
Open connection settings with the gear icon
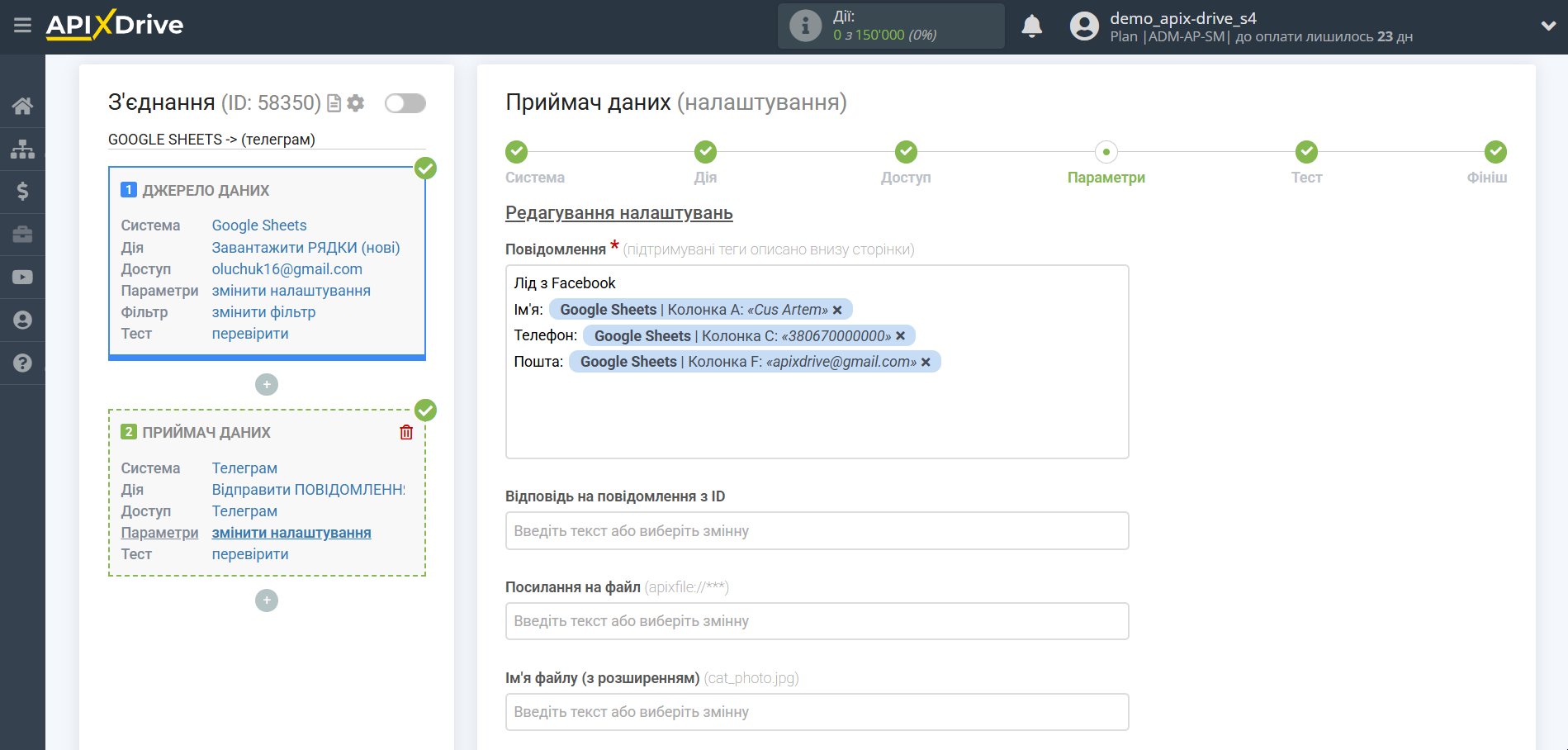click(356, 103)
